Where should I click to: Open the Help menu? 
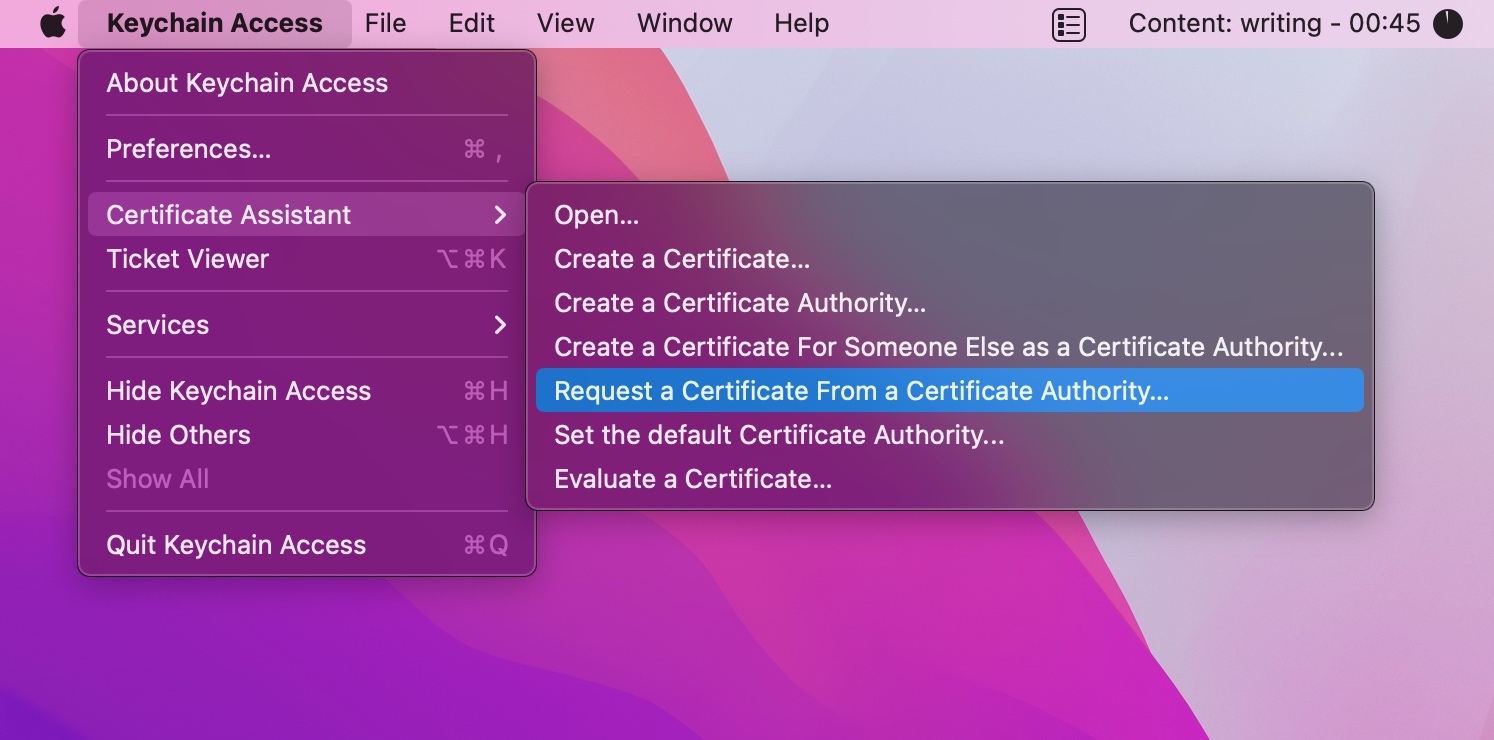[x=802, y=23]
